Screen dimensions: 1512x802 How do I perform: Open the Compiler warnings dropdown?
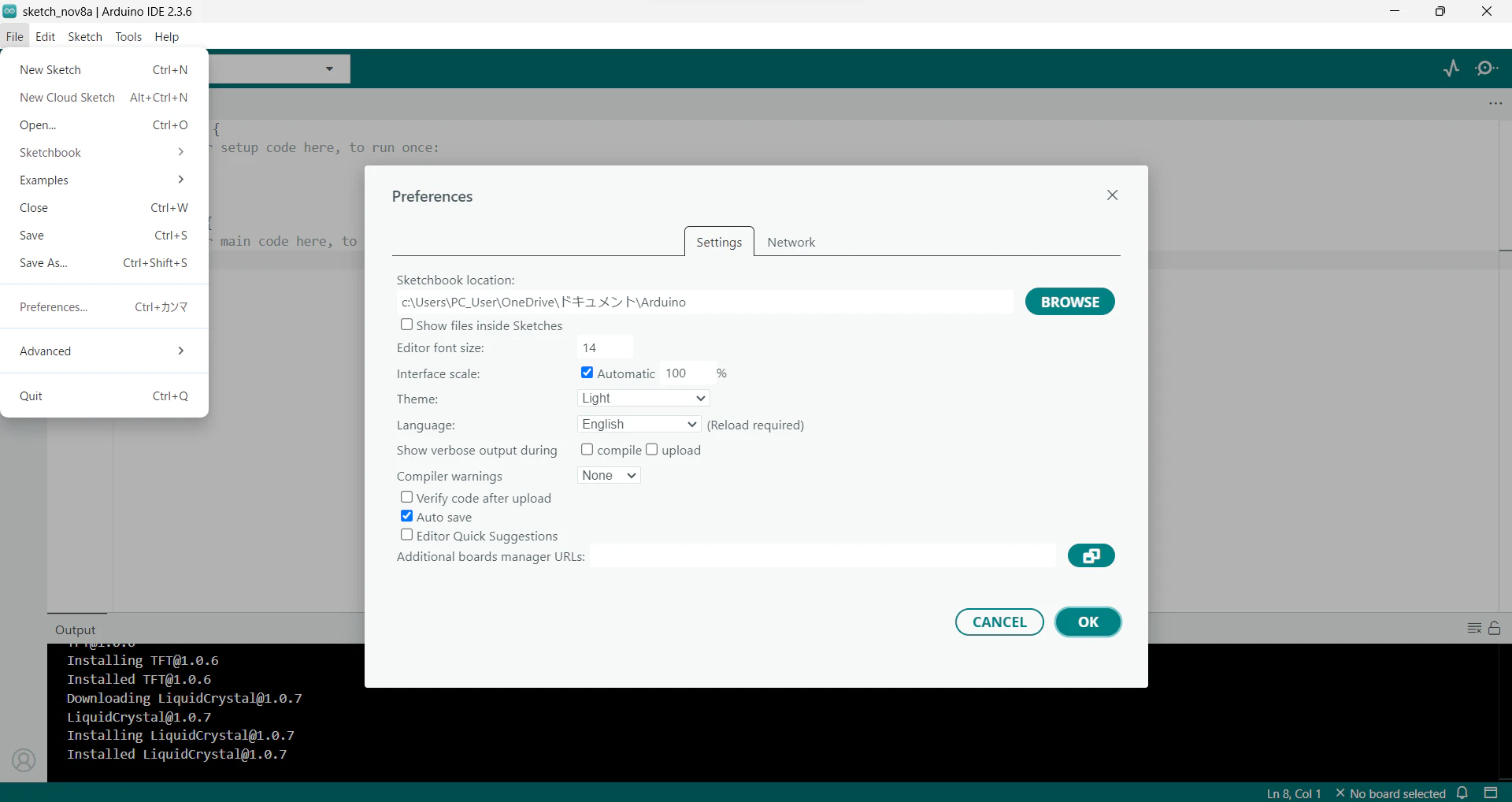tap(609, 475)
